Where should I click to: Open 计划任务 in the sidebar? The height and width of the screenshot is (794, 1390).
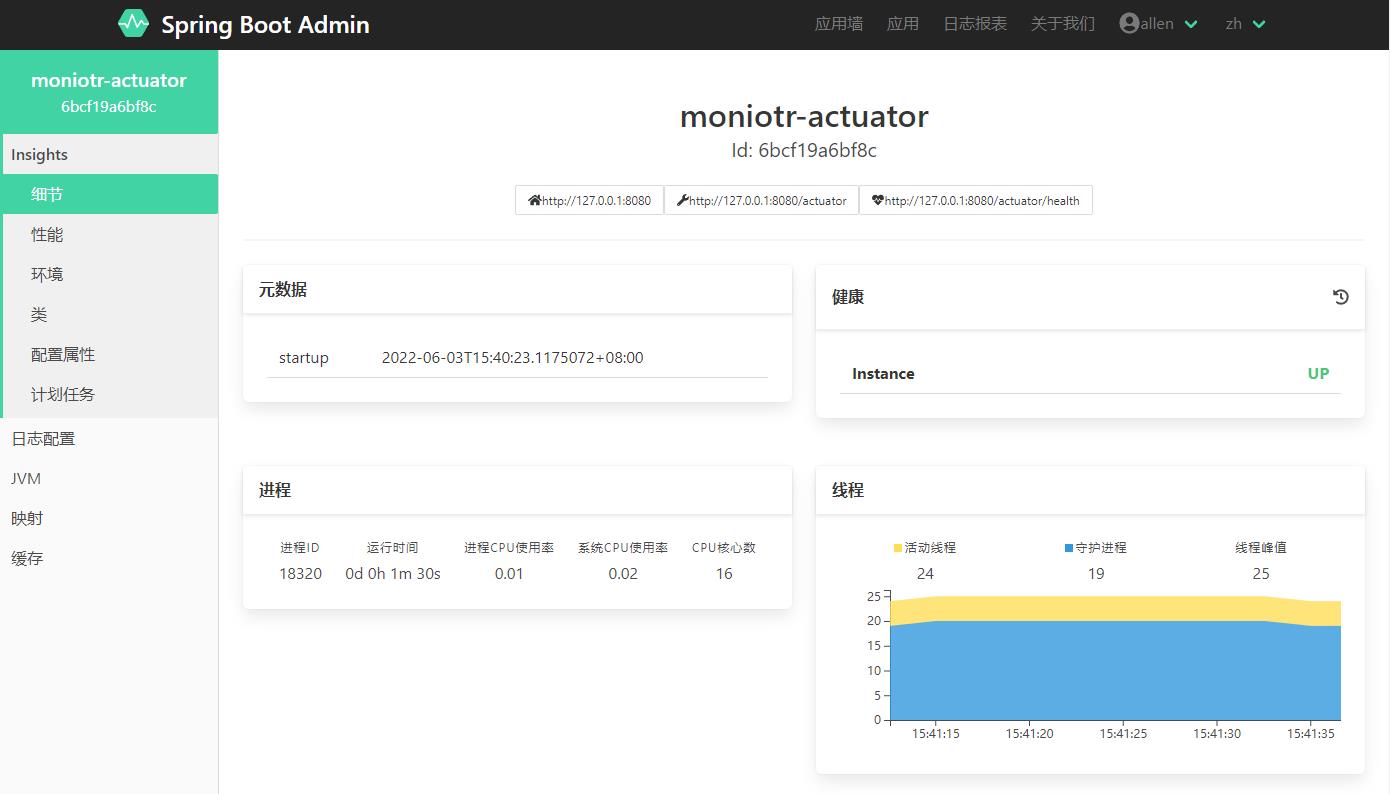point(109,394)
